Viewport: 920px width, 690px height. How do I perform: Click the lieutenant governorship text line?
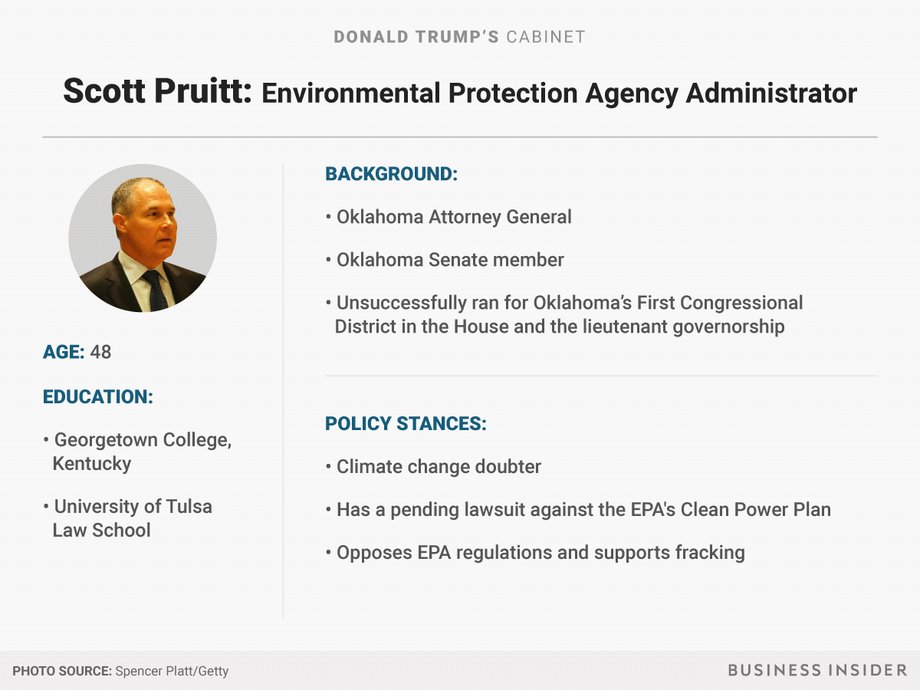point(560,327)
